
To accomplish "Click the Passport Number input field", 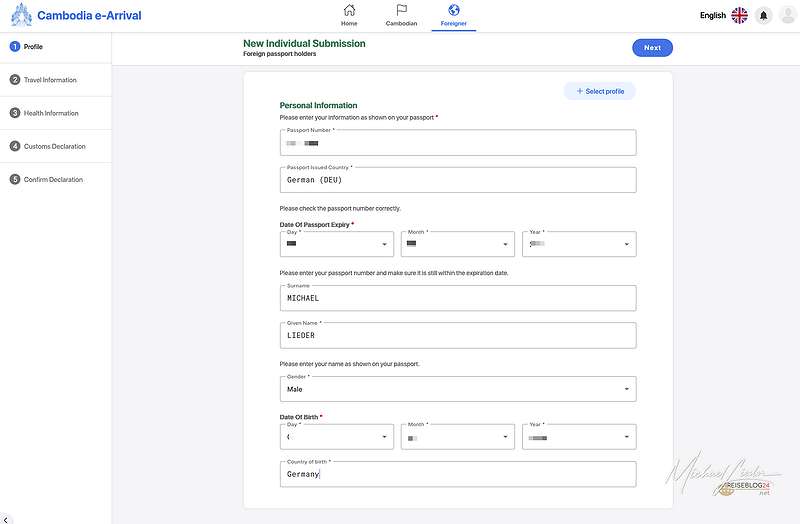I will click(458, 143).
